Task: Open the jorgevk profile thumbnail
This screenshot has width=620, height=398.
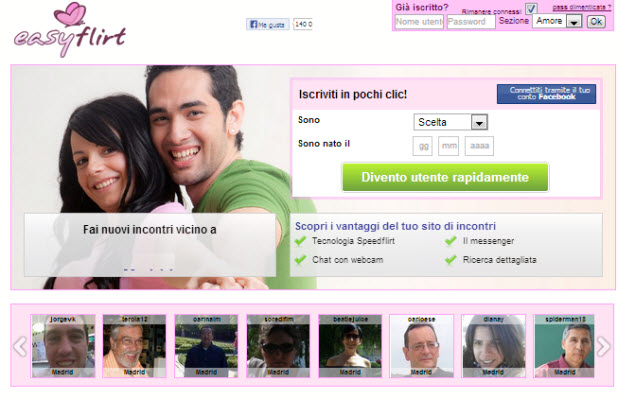Action: (63, 346)
